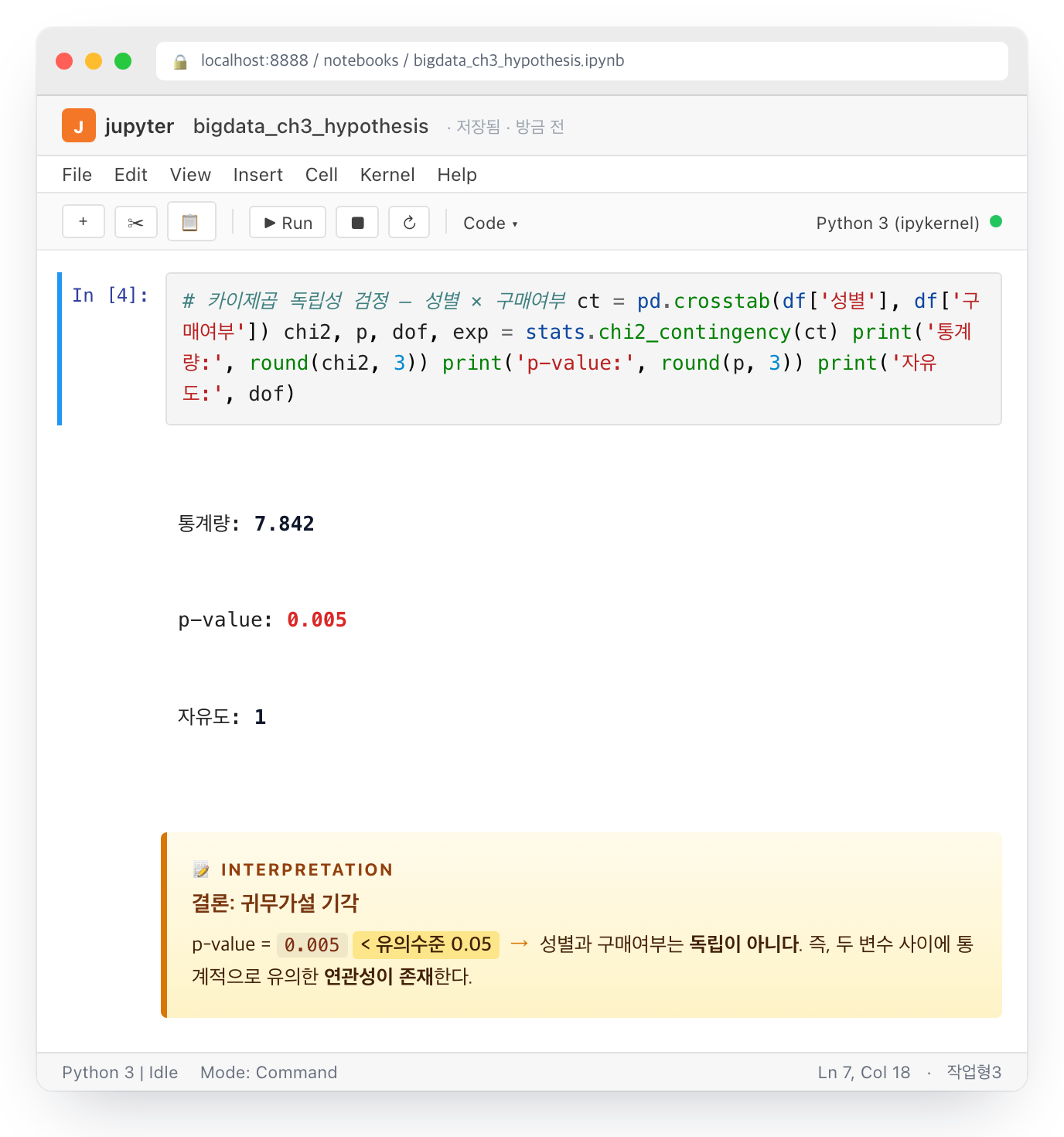Click the 연관성이 존재 bold text
The image size is (1064, 1137).
[x=378, y=976]
